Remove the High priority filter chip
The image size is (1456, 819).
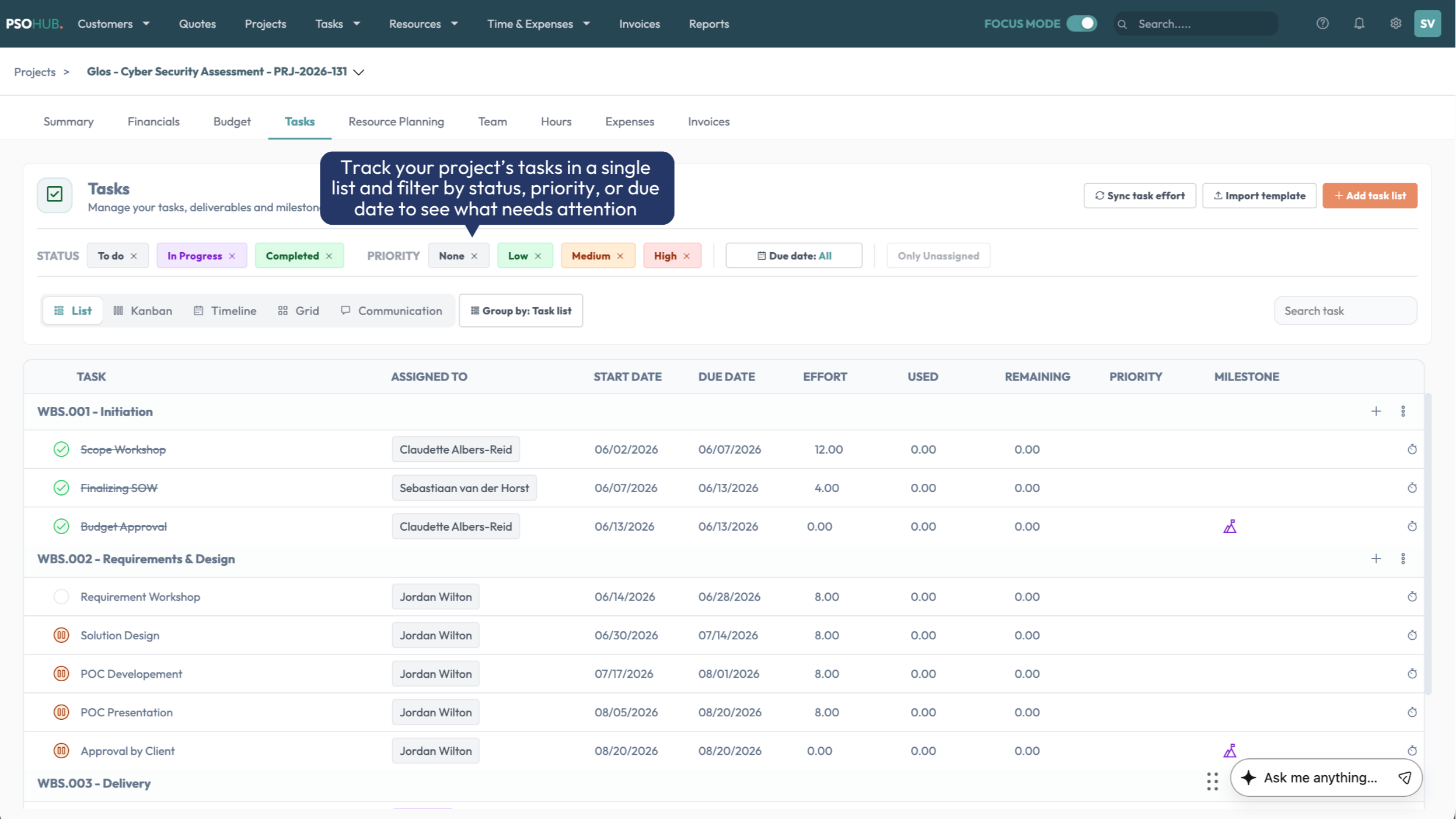coord(686,256)
